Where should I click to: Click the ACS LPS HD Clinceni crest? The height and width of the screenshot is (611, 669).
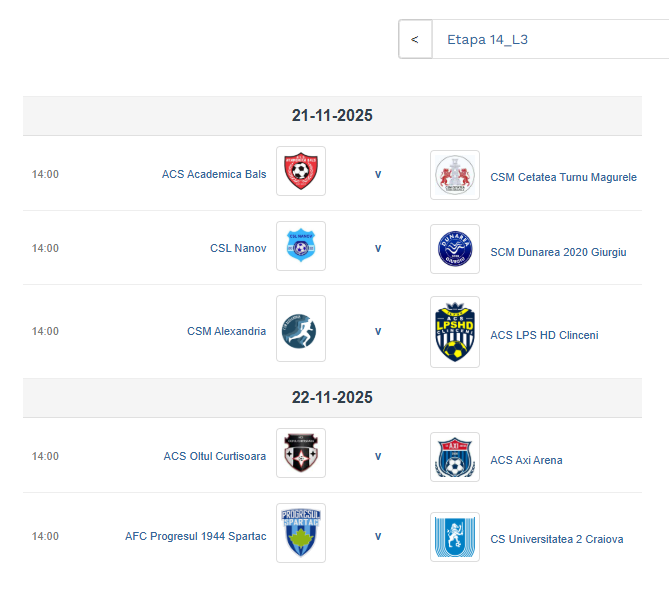pyautogui.click(x=455, y=333)
